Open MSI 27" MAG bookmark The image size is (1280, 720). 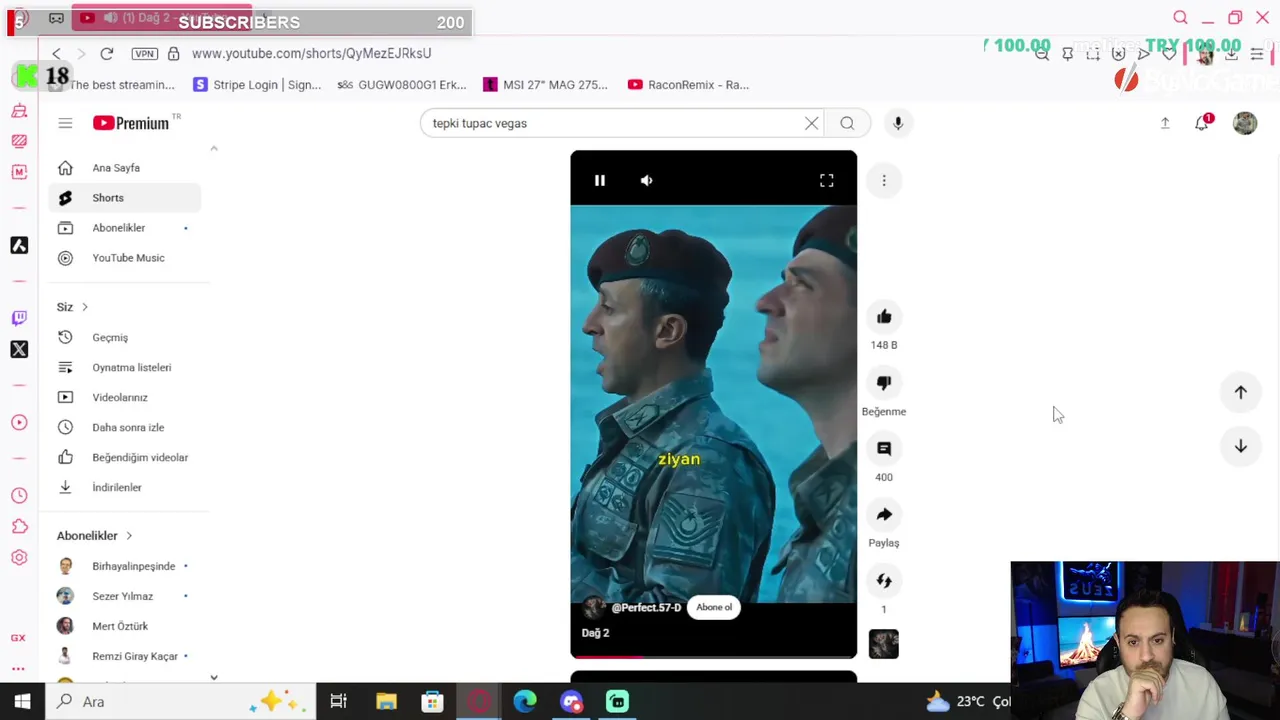click(546, 85)
